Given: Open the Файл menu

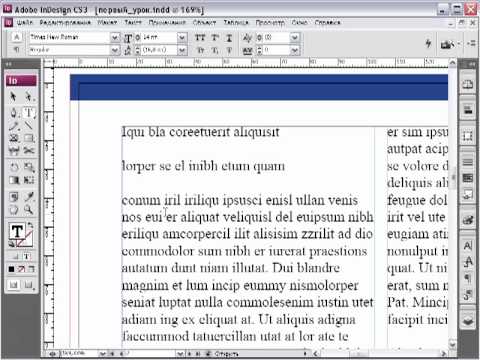Looking at the screenshot, I should click(25, 23).
